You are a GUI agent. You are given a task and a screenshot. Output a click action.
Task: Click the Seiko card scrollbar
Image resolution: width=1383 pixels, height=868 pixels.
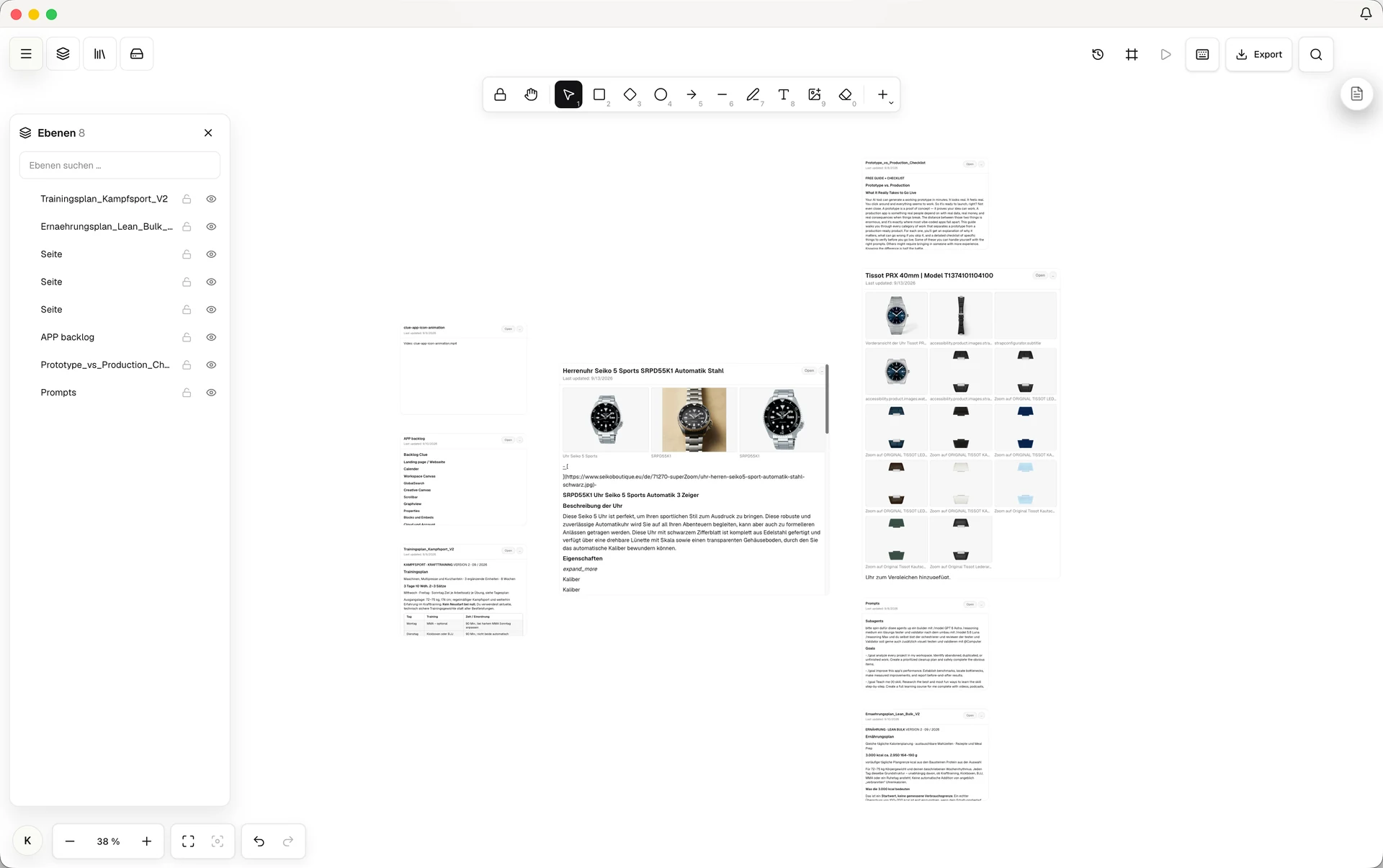click(827, 399)
